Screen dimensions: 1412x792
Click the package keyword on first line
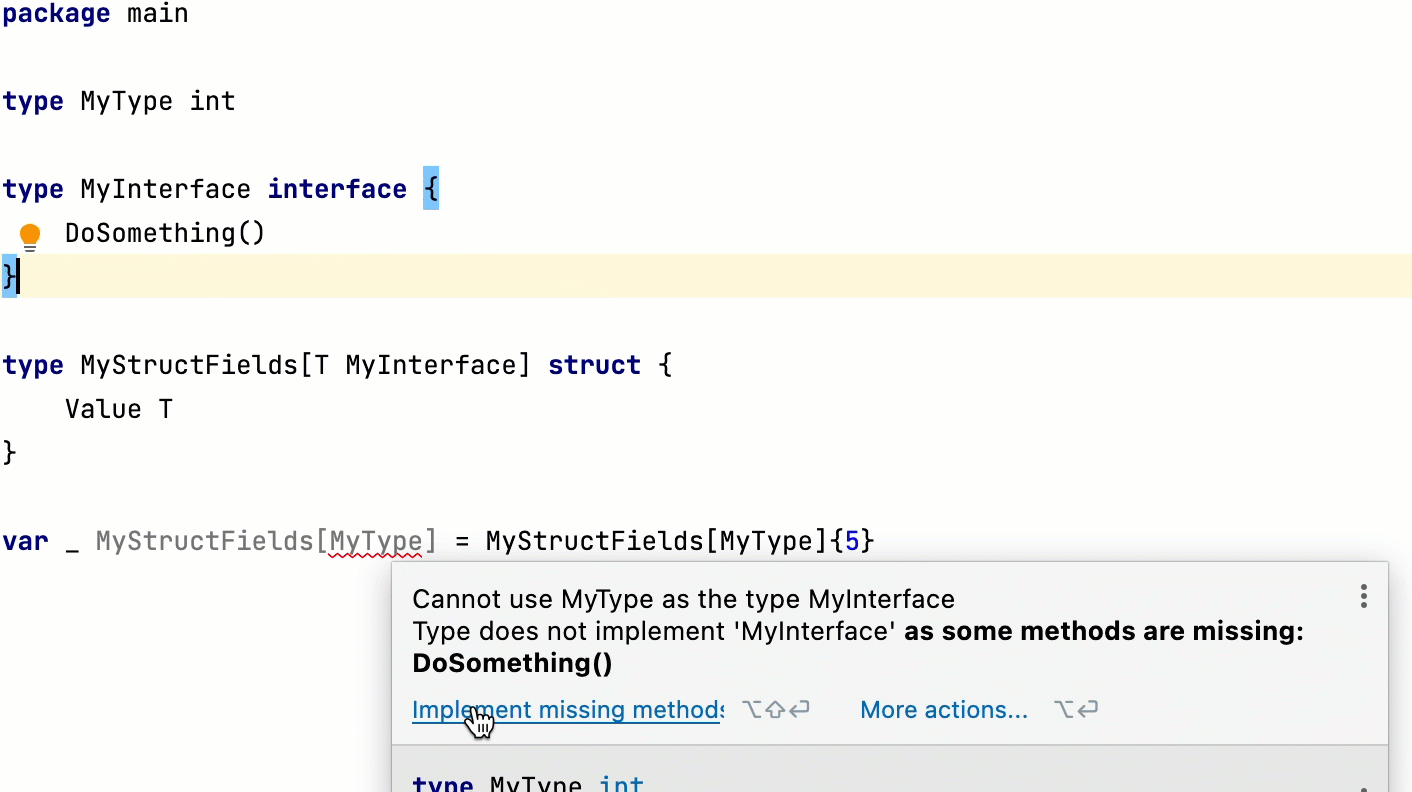click(56, 14)
